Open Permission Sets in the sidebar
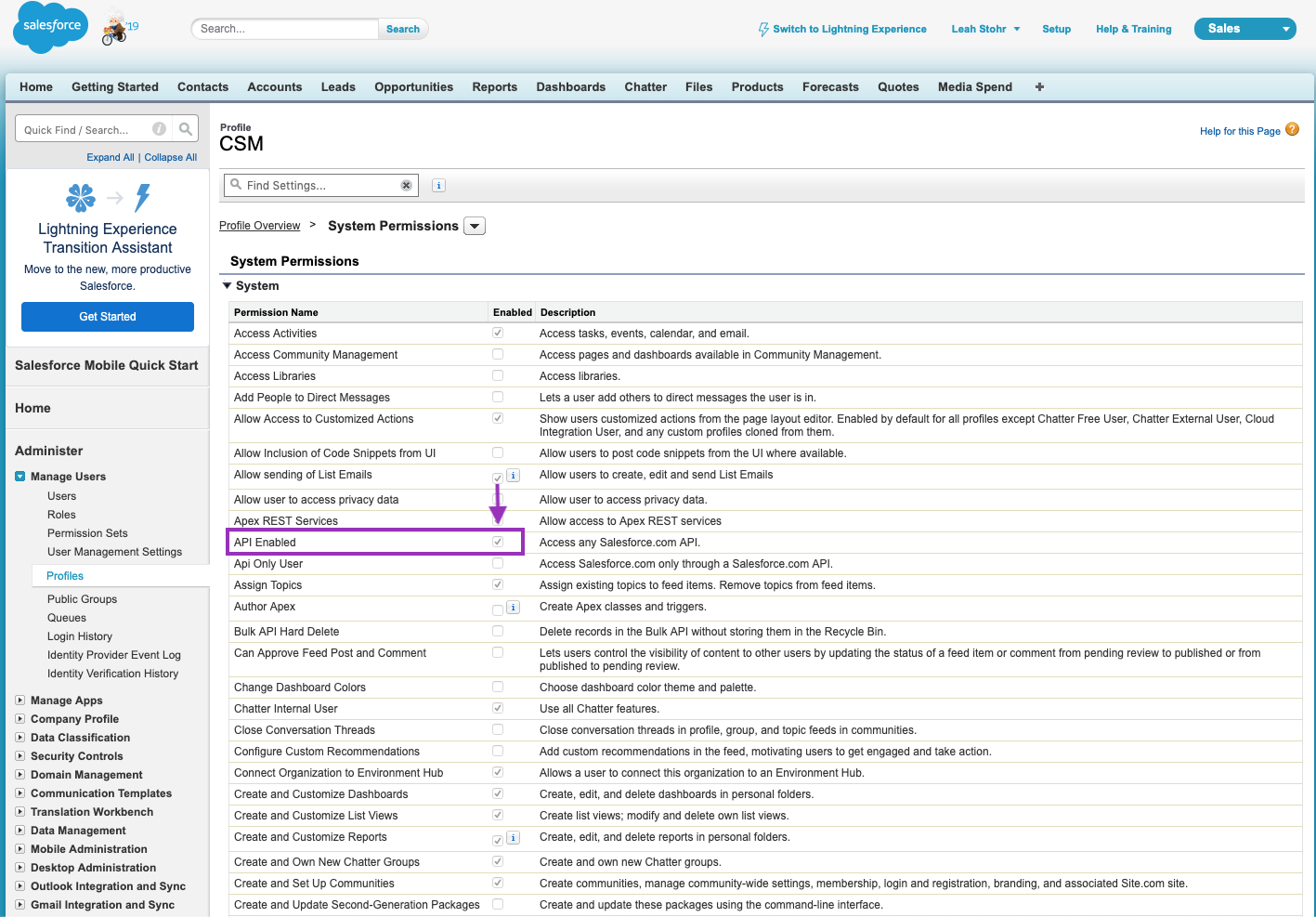The height and width of the screenshot is (917, 1316). (87, 533)
